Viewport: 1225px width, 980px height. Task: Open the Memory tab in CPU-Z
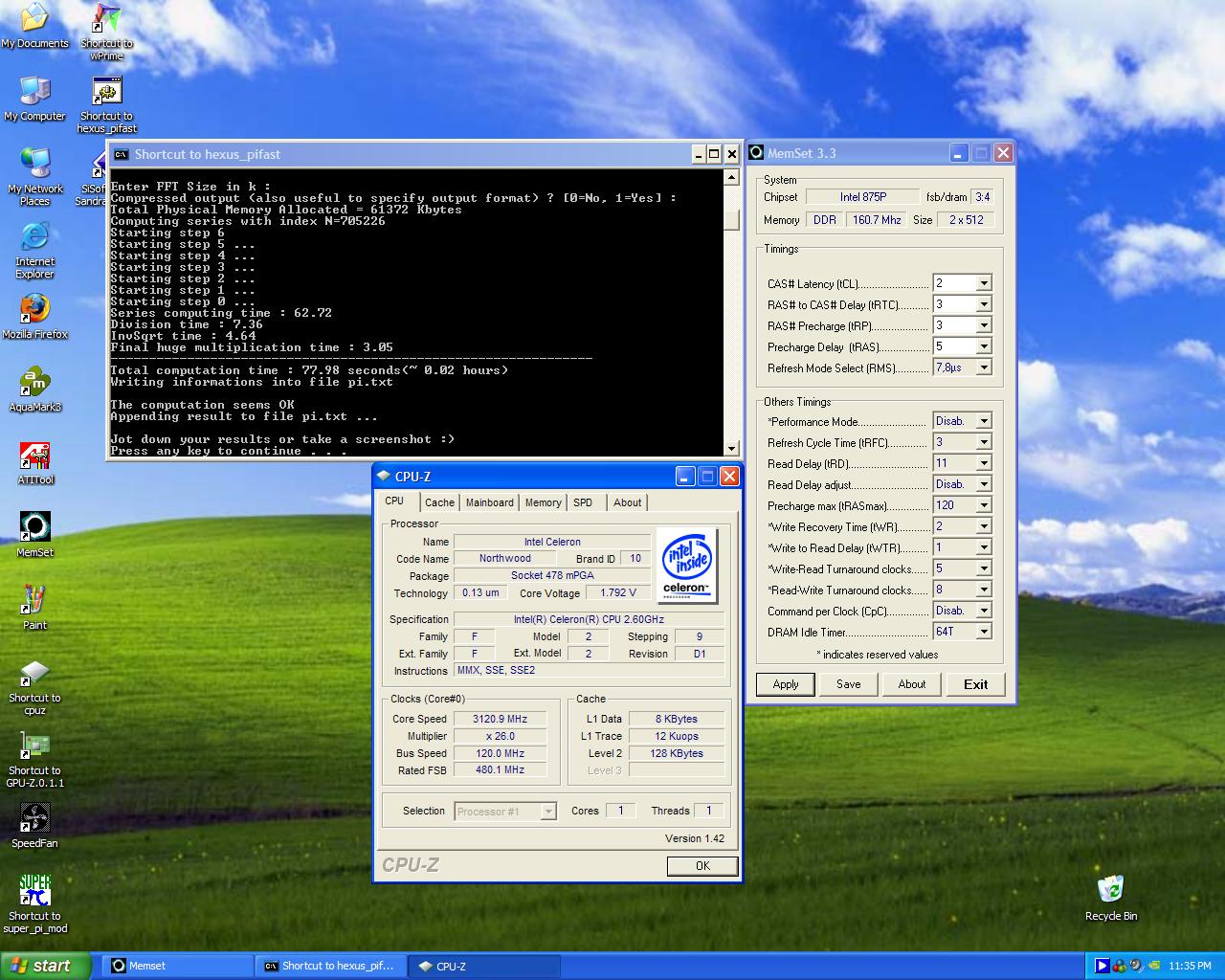pos(543,502)
